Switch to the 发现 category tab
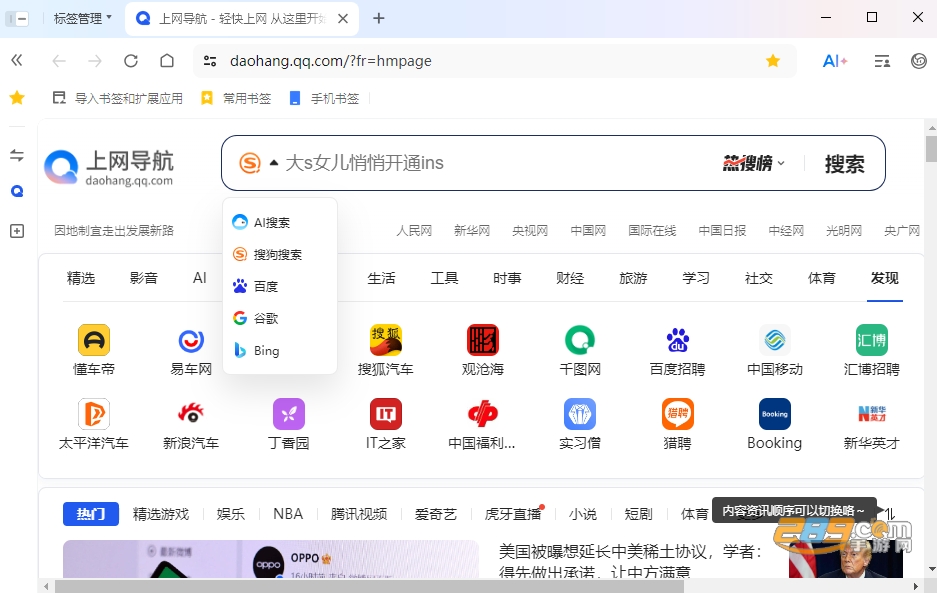 (x=884, y=278)
